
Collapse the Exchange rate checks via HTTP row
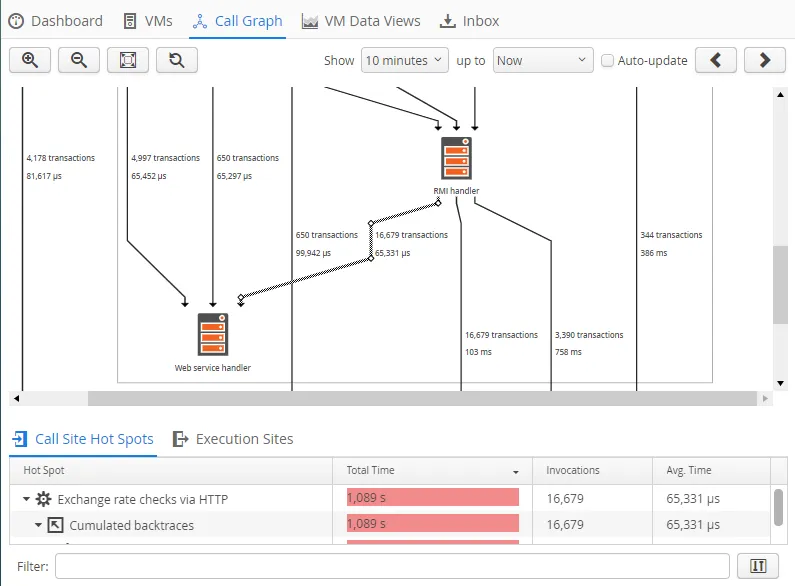coord(26,499)
